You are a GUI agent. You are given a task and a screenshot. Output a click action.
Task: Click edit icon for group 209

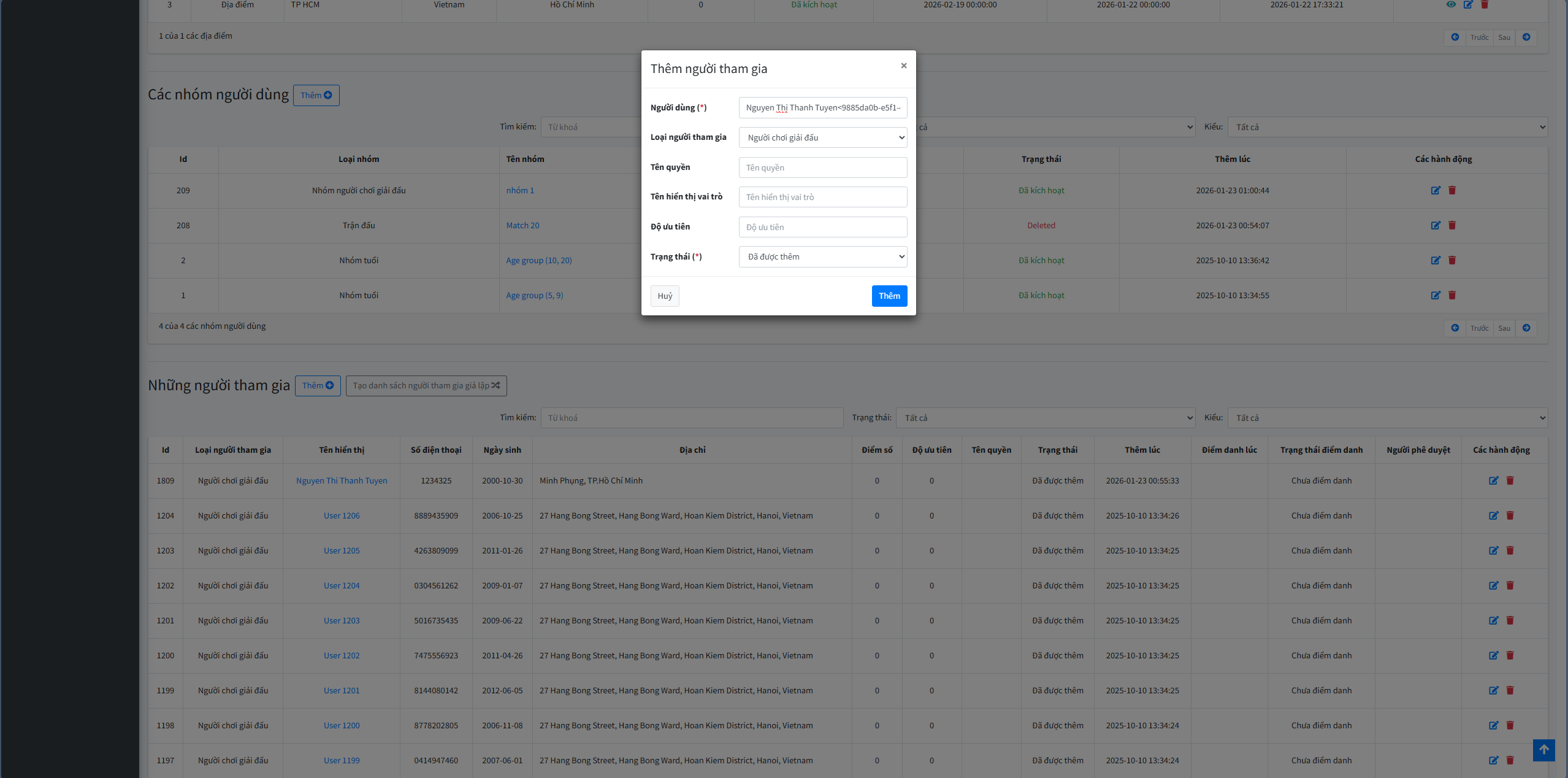coord(1435,190)
